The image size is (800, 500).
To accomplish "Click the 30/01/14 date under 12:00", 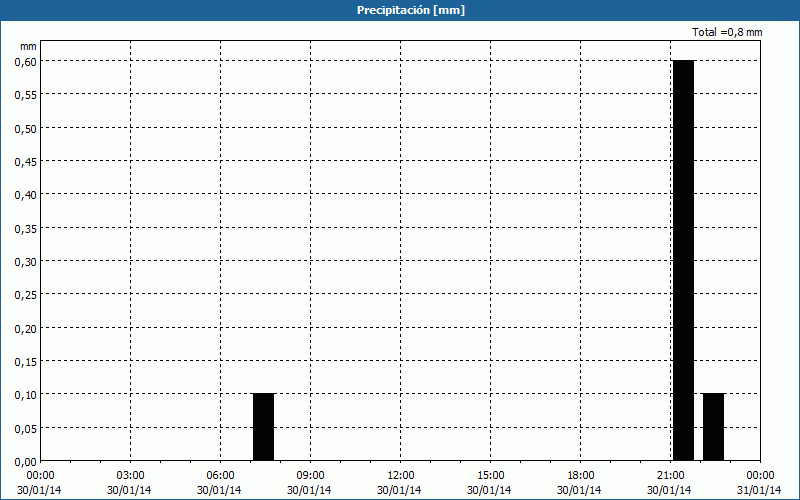I will 399,490.
